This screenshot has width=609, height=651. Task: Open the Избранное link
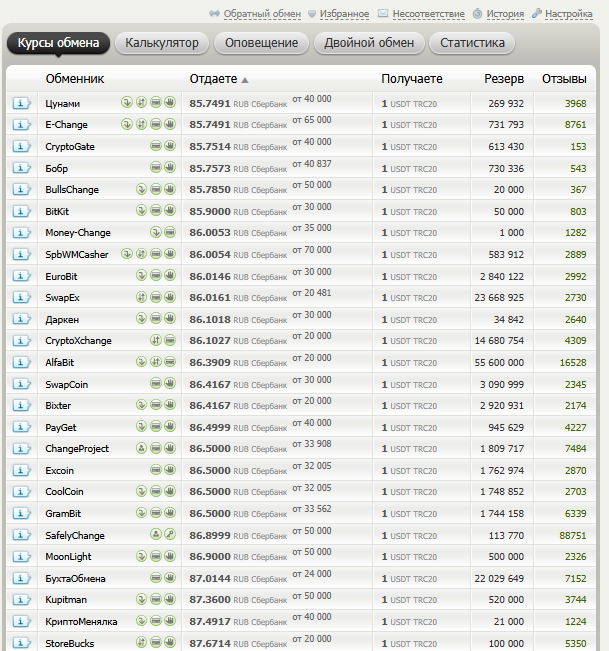click(344, 14)
